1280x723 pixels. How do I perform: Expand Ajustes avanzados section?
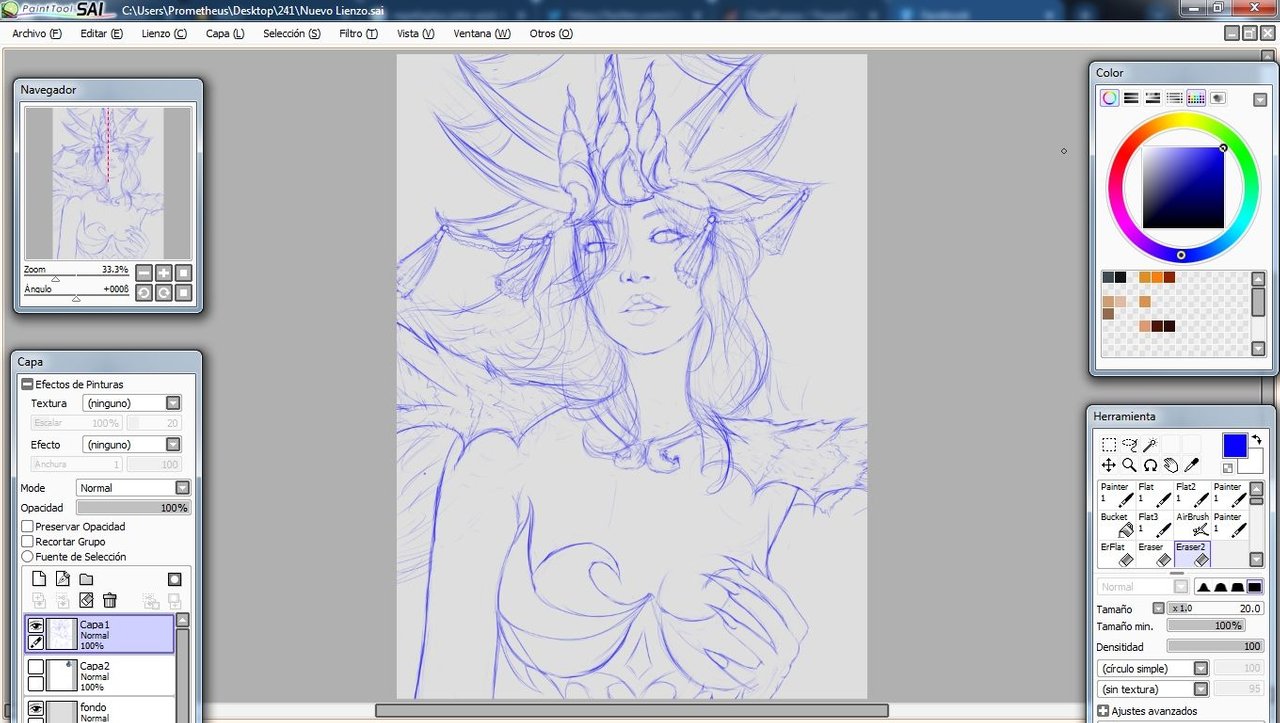coord(1103,712)
